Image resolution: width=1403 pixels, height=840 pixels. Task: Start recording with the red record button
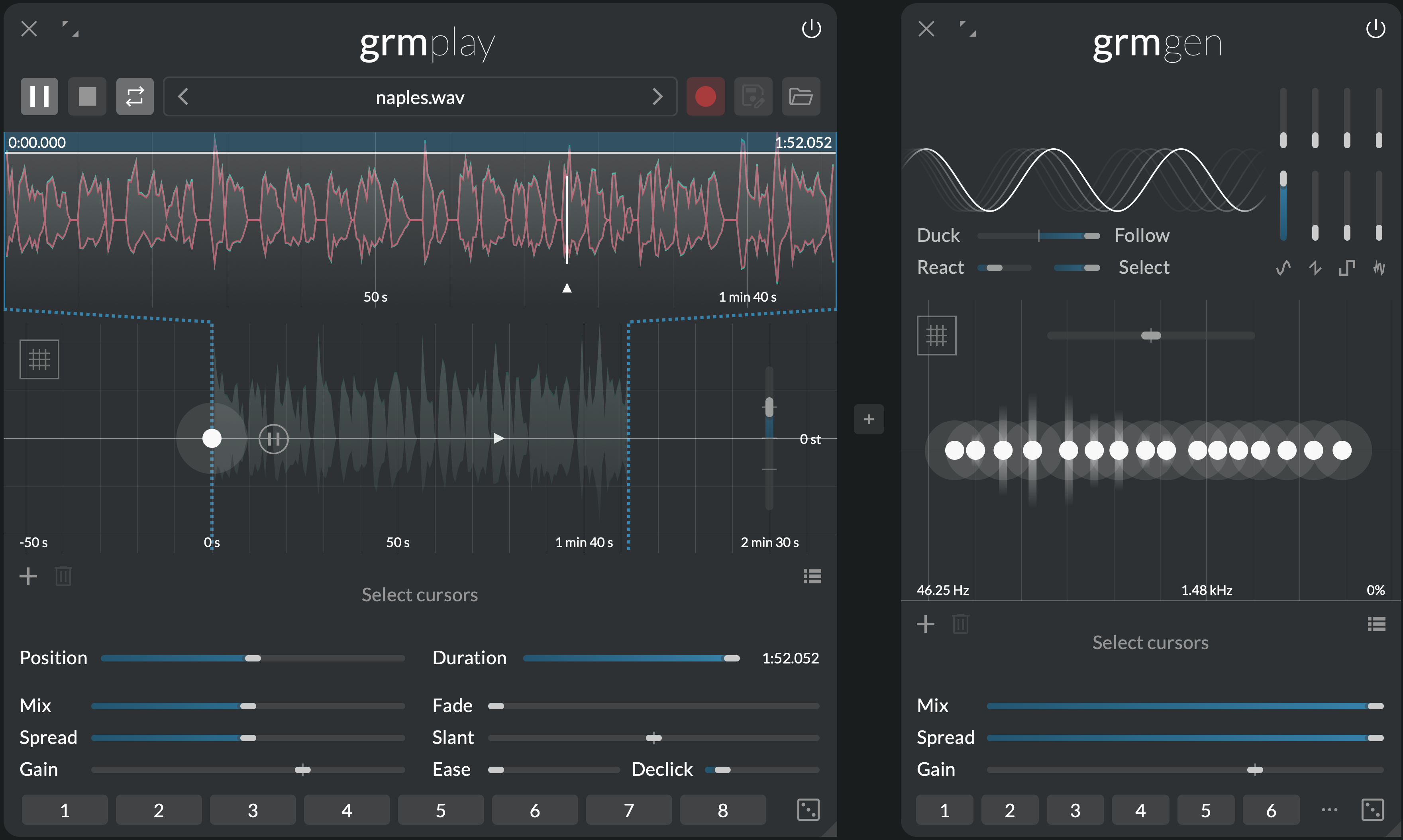[x=705, y=96]
